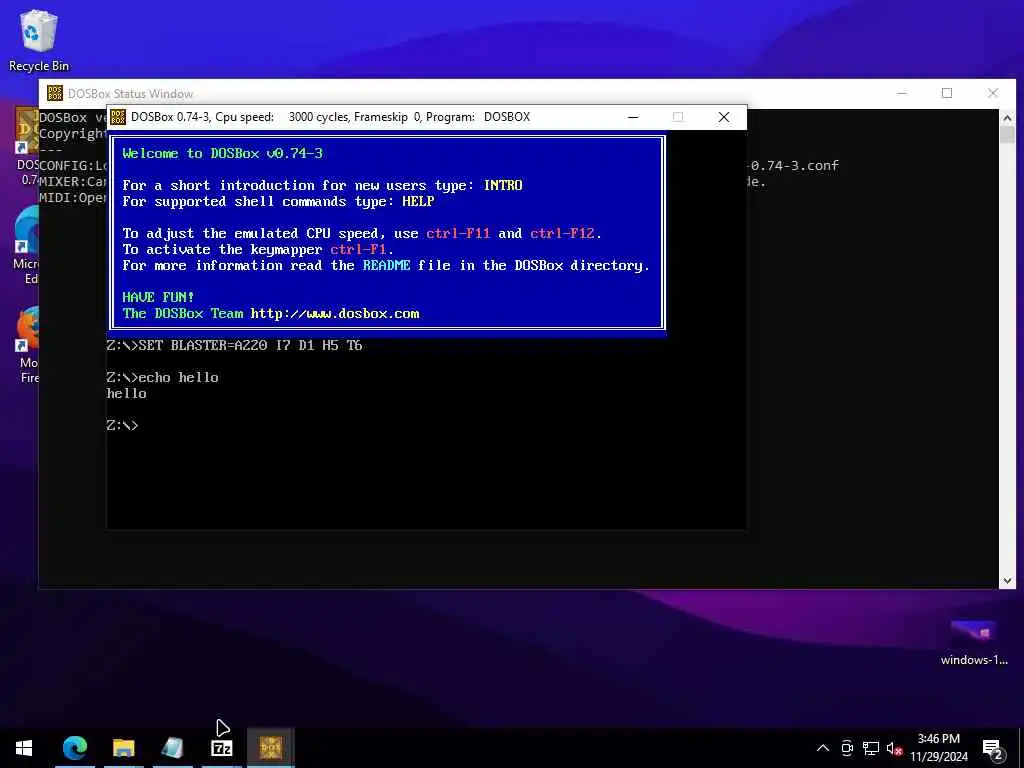The image size is (1024, 768).
Task: Minimize the DOSBox Status Window
Action: point(902,93)
